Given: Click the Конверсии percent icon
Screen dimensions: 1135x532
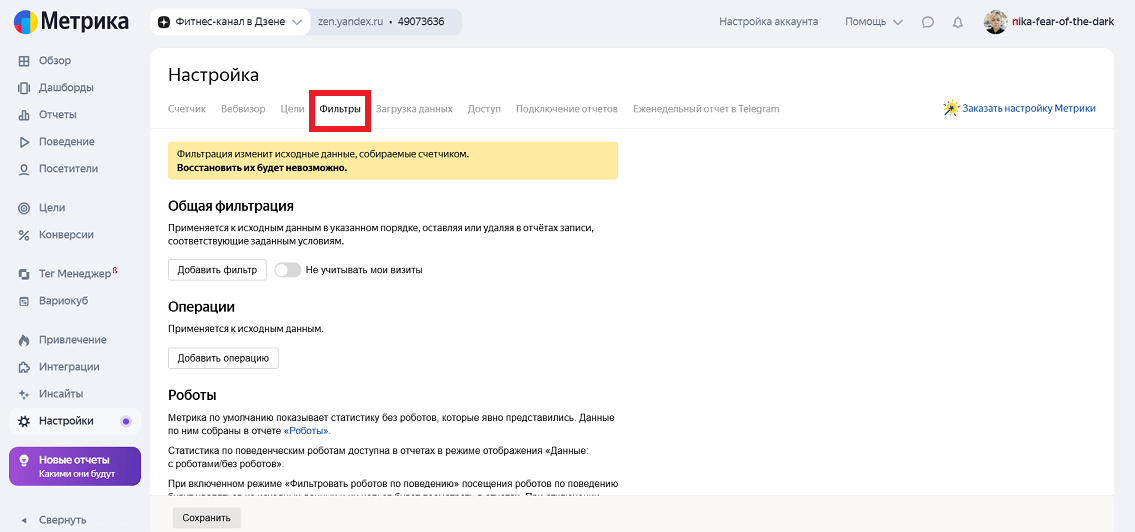Looking at the screenshot, I should coord(24,235).
